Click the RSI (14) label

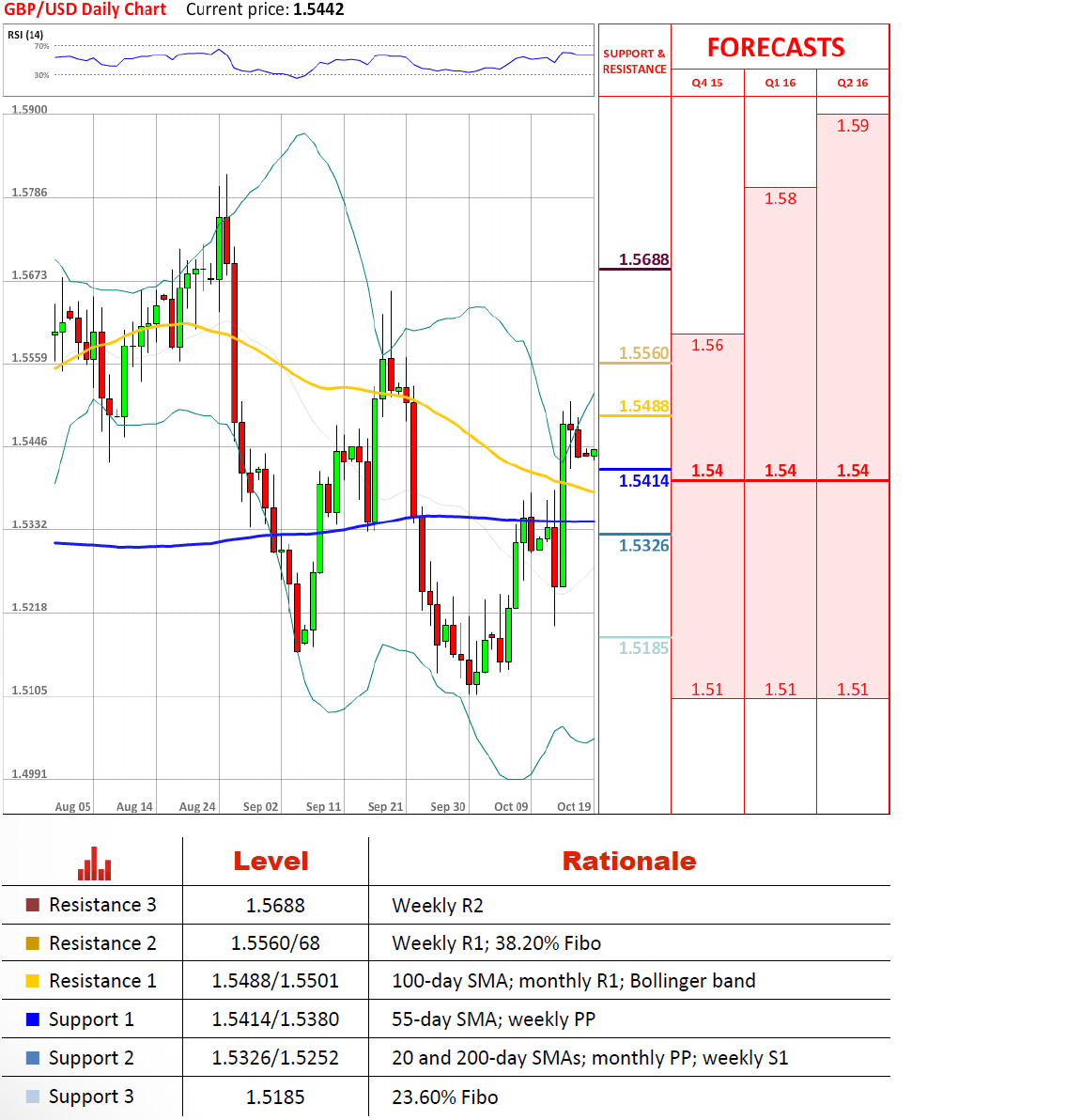tap(25, 35)
